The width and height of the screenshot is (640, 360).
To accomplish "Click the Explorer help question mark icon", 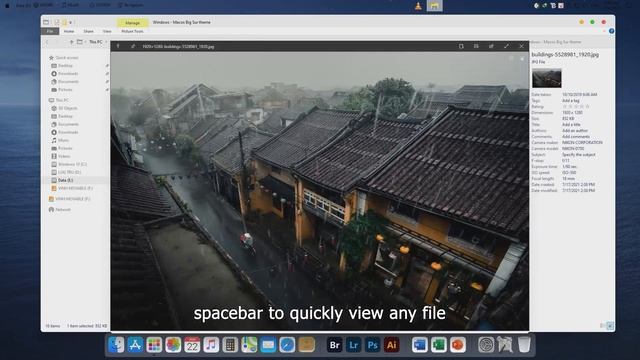I will pos(611,31).
